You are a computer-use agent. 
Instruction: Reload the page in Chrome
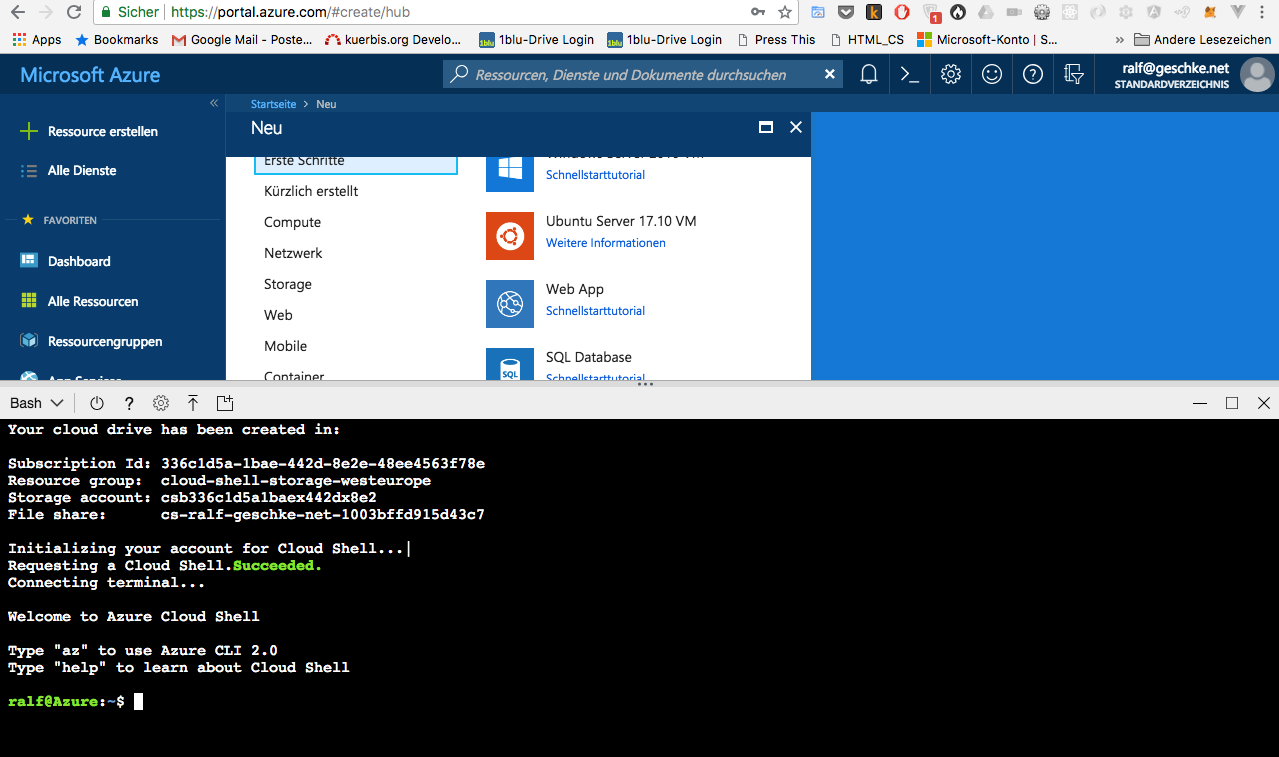(74, 12)
